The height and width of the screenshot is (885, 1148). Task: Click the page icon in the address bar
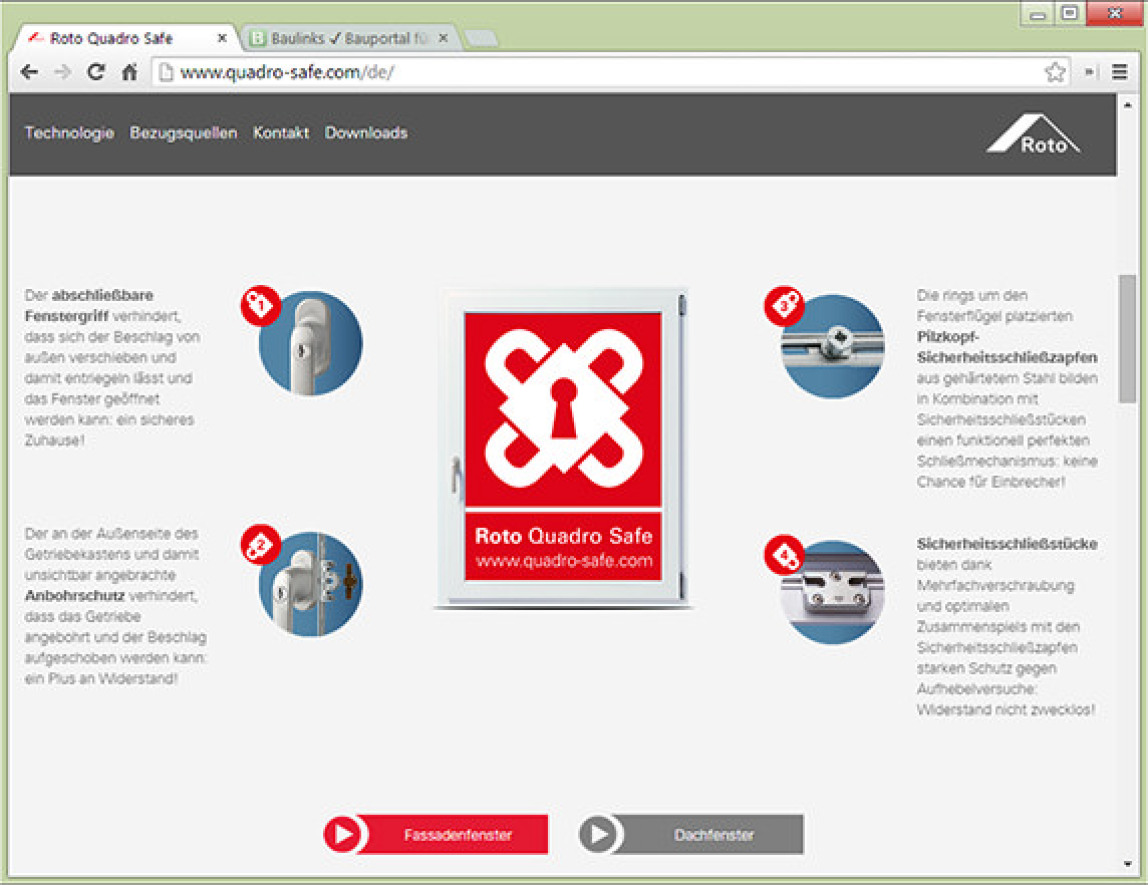click(x=166, y=72)
